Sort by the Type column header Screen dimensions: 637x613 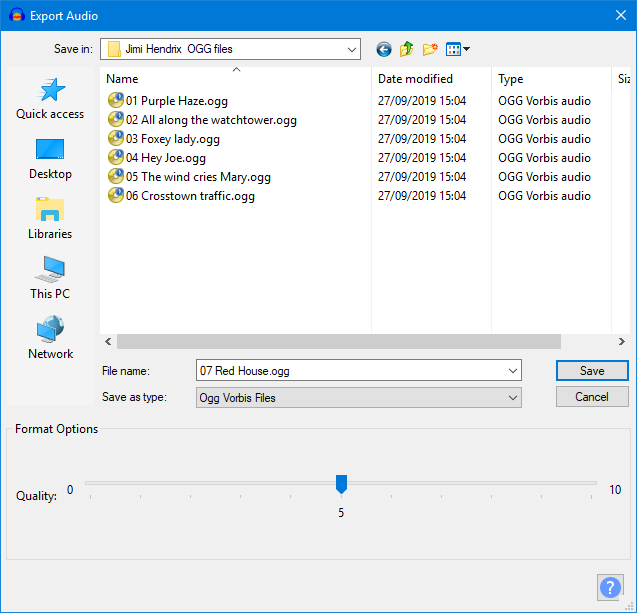551,78
